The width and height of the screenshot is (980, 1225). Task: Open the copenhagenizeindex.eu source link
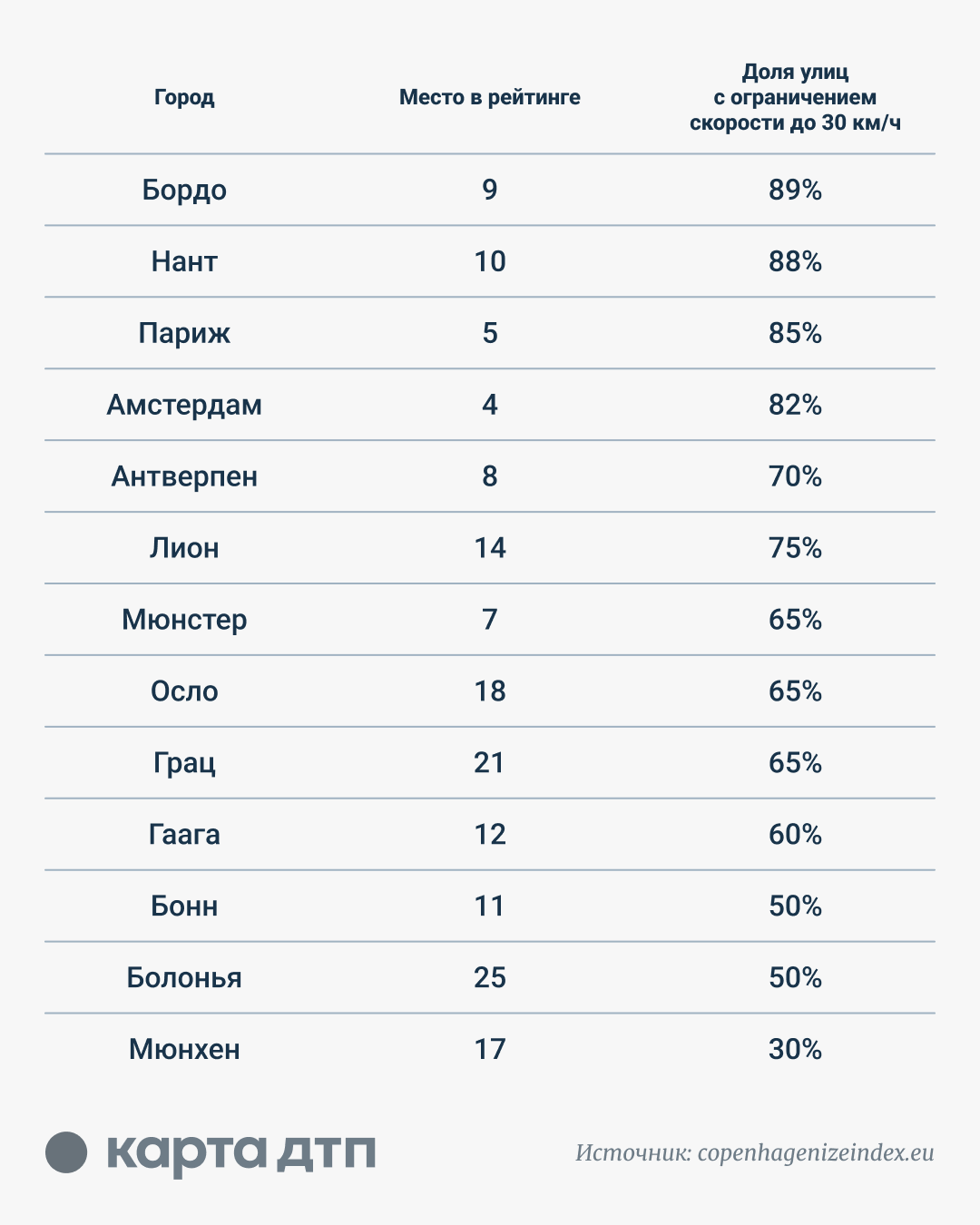pyautogui.click(x=815, y=1152)
